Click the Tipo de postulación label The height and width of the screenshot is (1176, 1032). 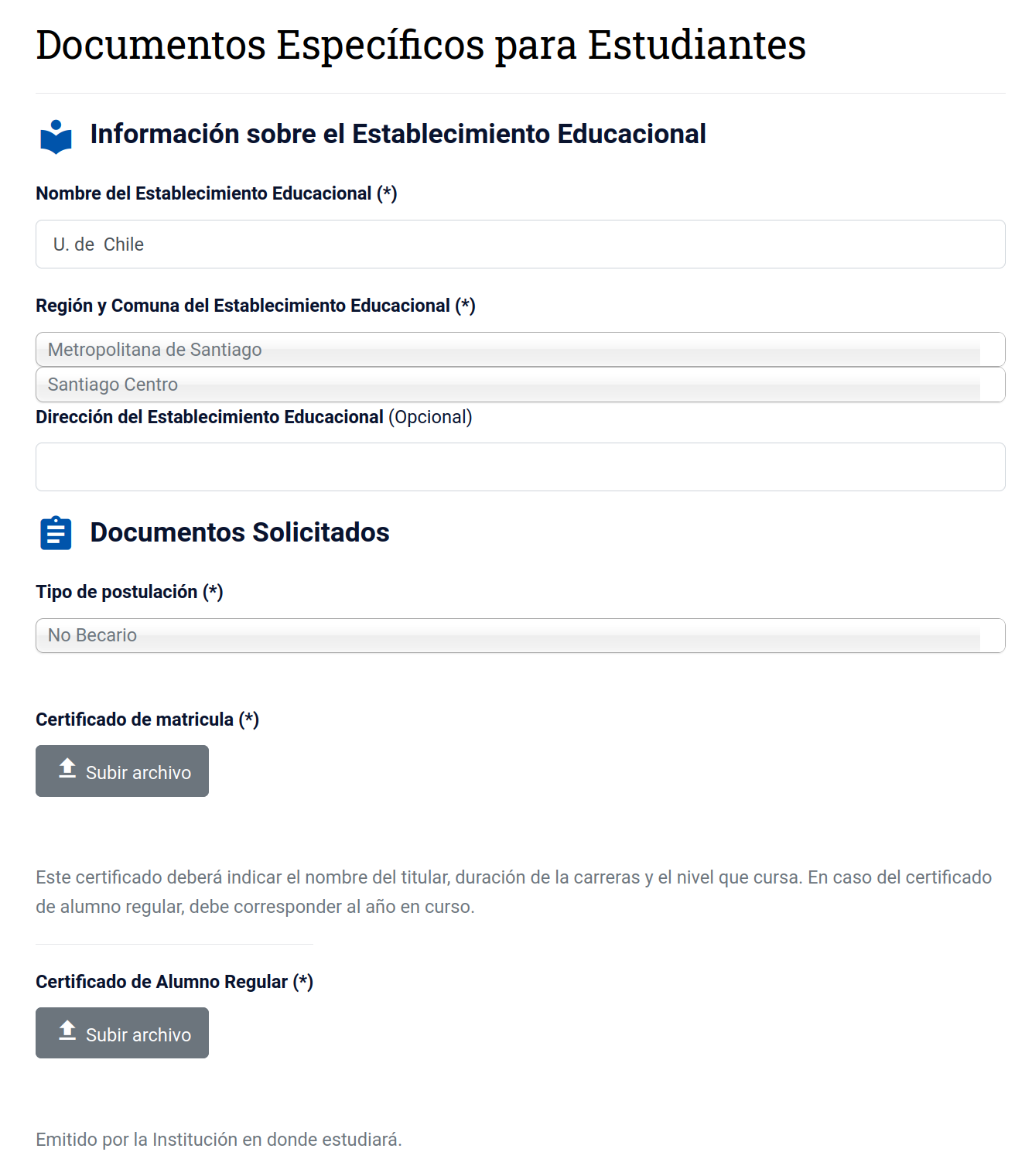point(129,592)
